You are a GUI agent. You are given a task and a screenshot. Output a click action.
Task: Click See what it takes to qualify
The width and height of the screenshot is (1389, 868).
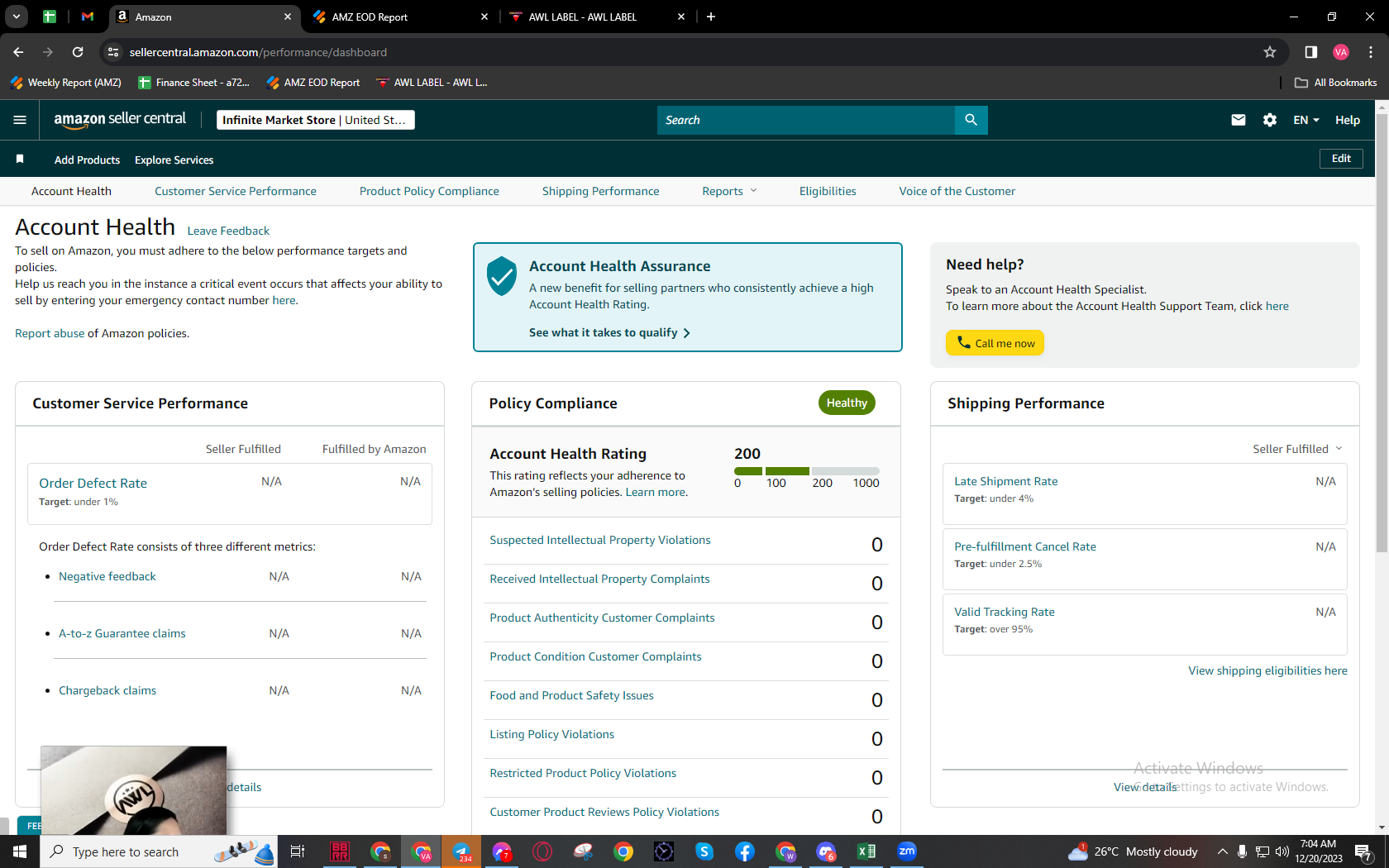click(x=609, y=332)
